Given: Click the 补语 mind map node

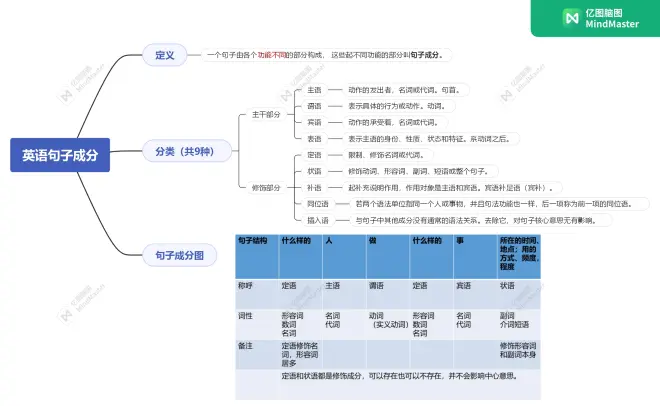Looking at the screenshot, I should coord(314,187).
